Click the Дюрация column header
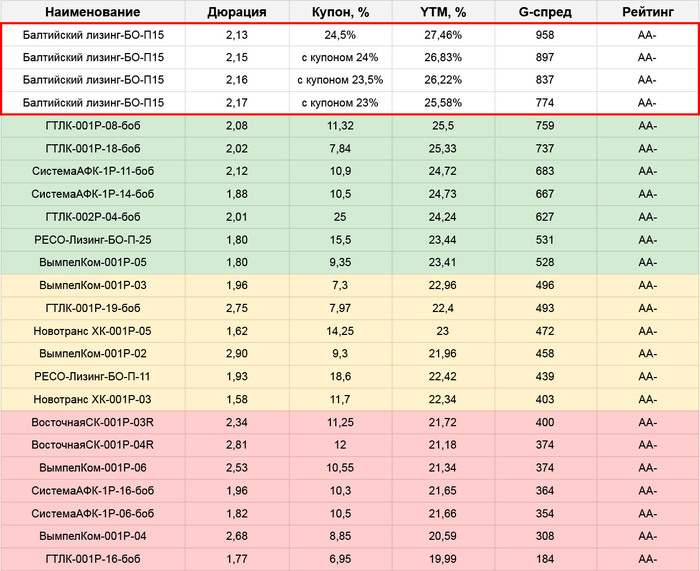Screen dimensions: 700x571 tap(236, 12)
